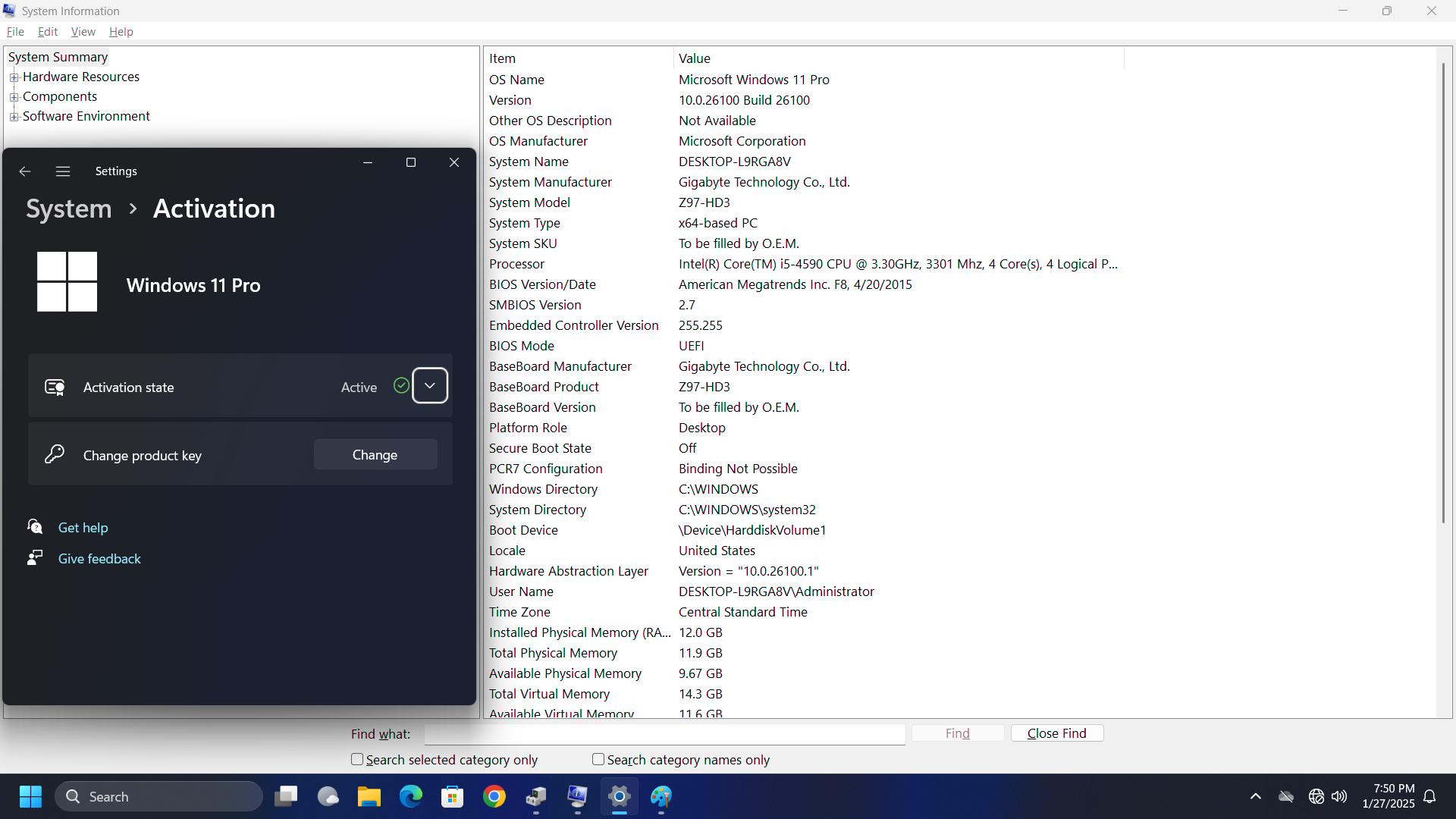This screenshot has height=819, width=1456.
Task: Click the 'Central Standard Time' value
Action: tap(743, 612)
